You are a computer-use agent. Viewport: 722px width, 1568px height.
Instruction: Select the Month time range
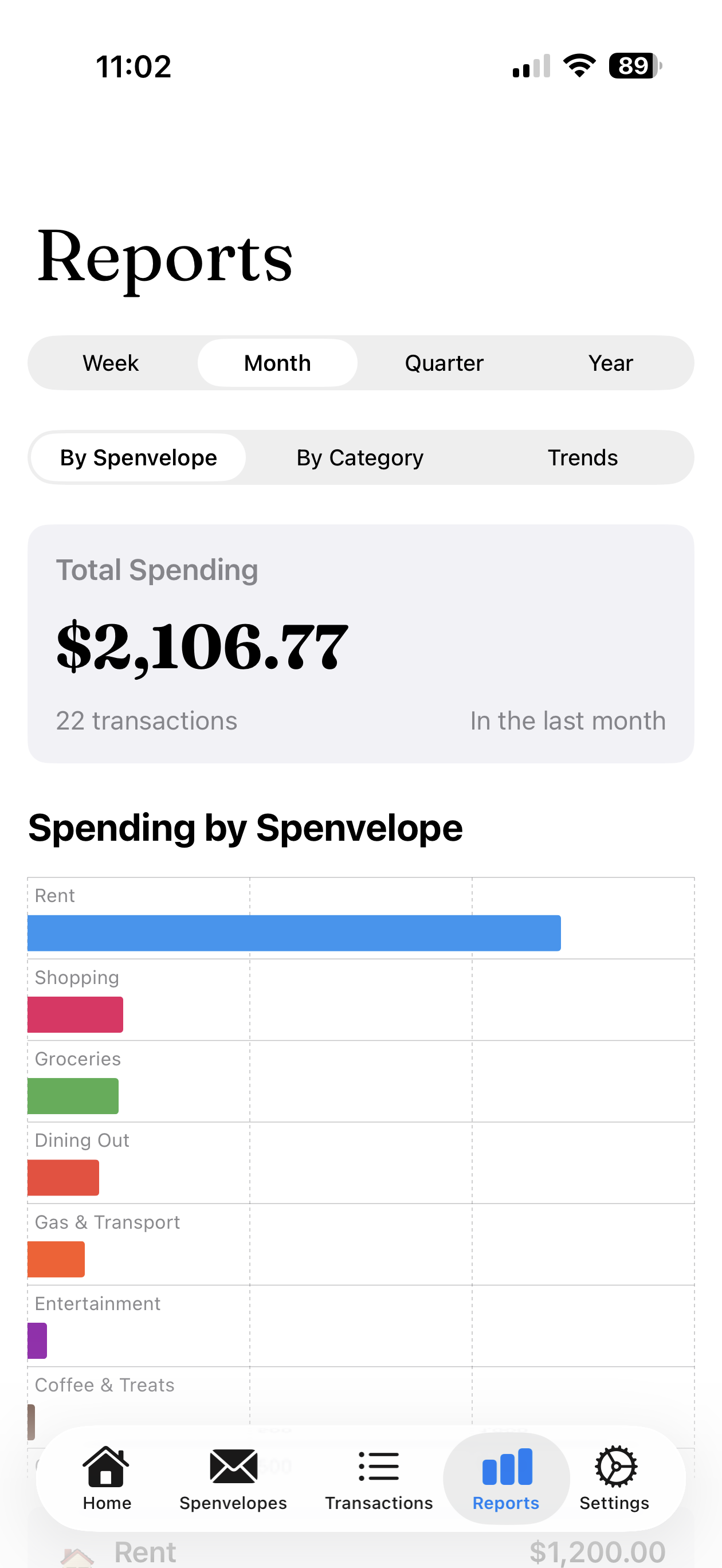277,363
